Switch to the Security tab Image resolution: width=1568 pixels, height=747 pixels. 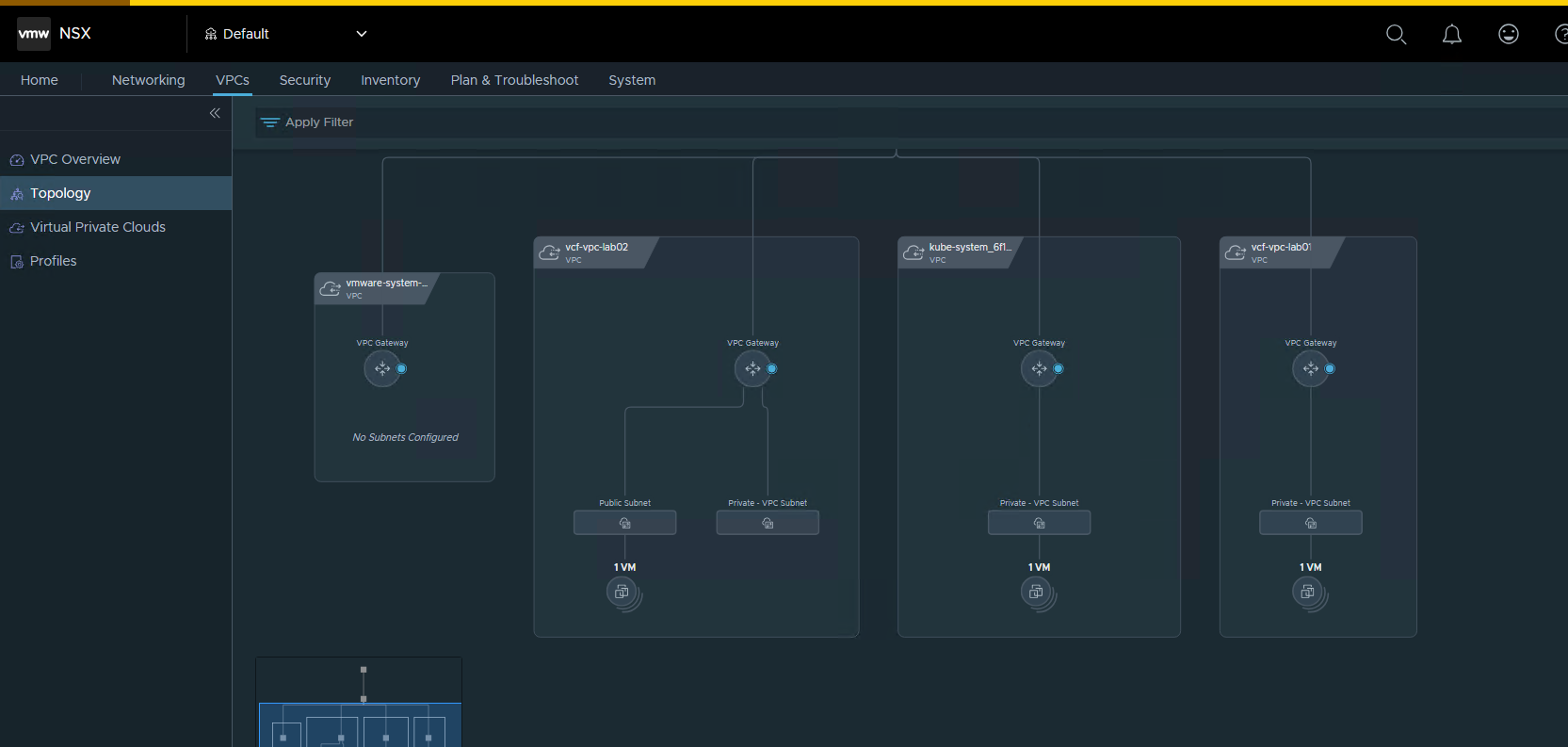tap(304, 80)
